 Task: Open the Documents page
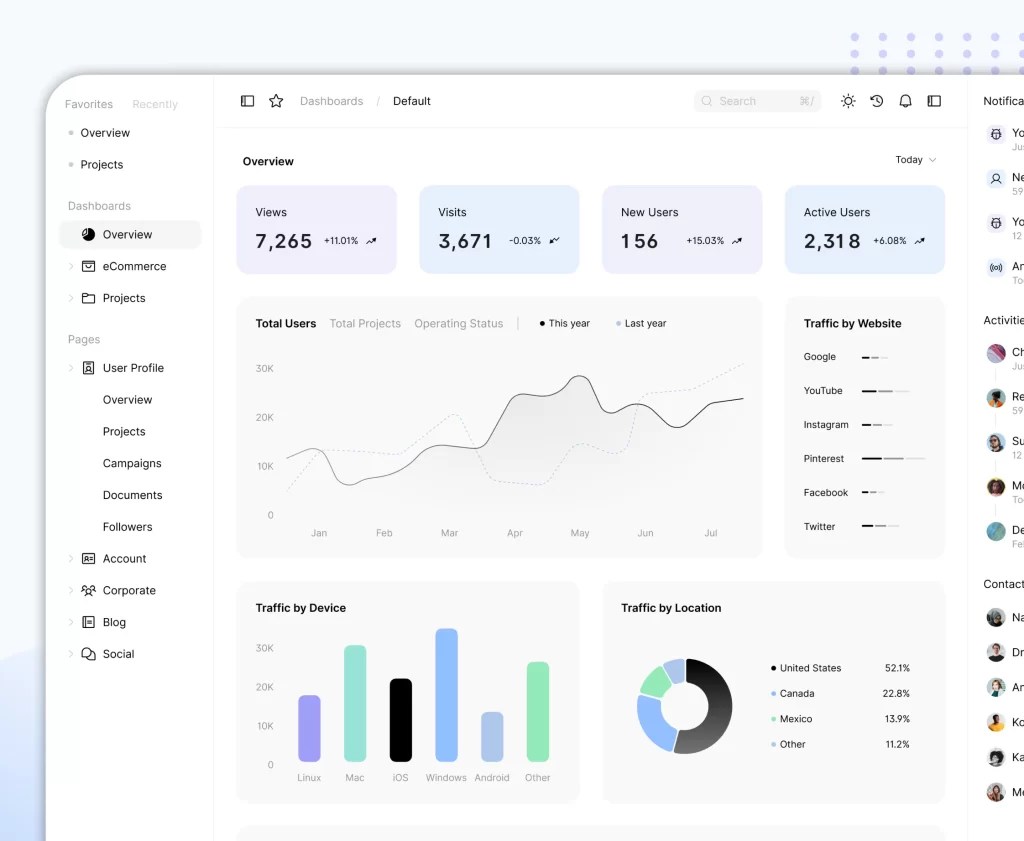pos(133,495)
